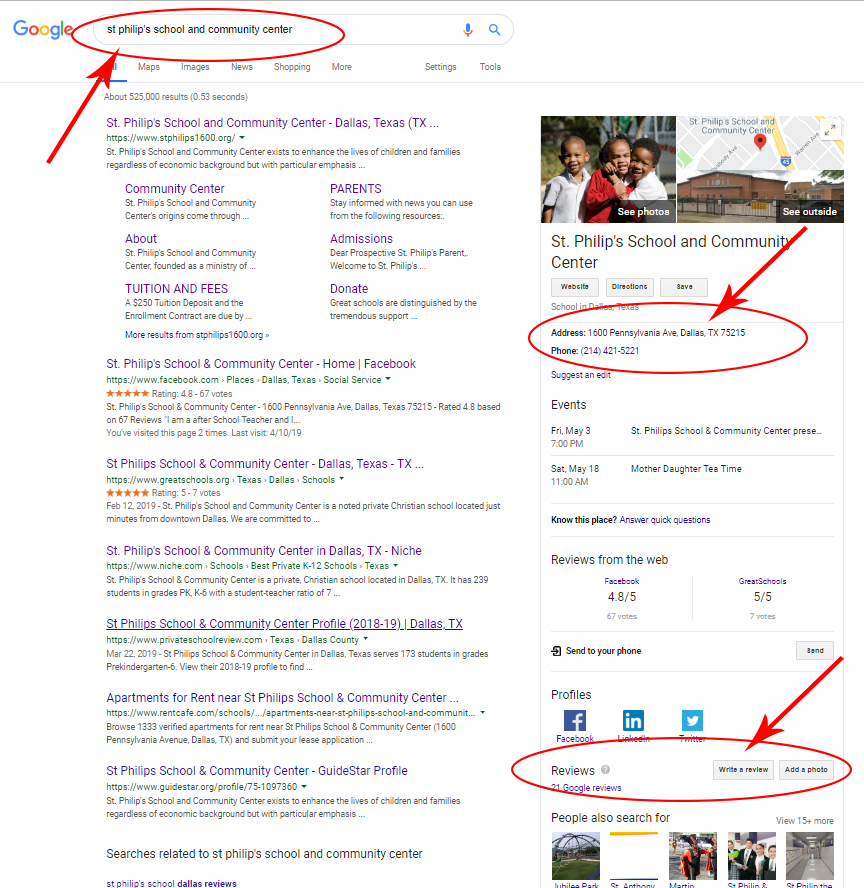This screenshot has height=888, width=864.
Task: Open the Facebook Home search result
Action: [x=261, y=364]
